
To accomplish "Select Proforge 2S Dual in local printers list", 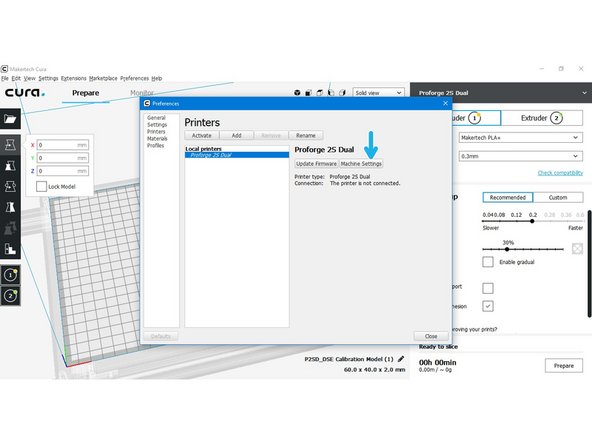I will click(x=237, y=155).
